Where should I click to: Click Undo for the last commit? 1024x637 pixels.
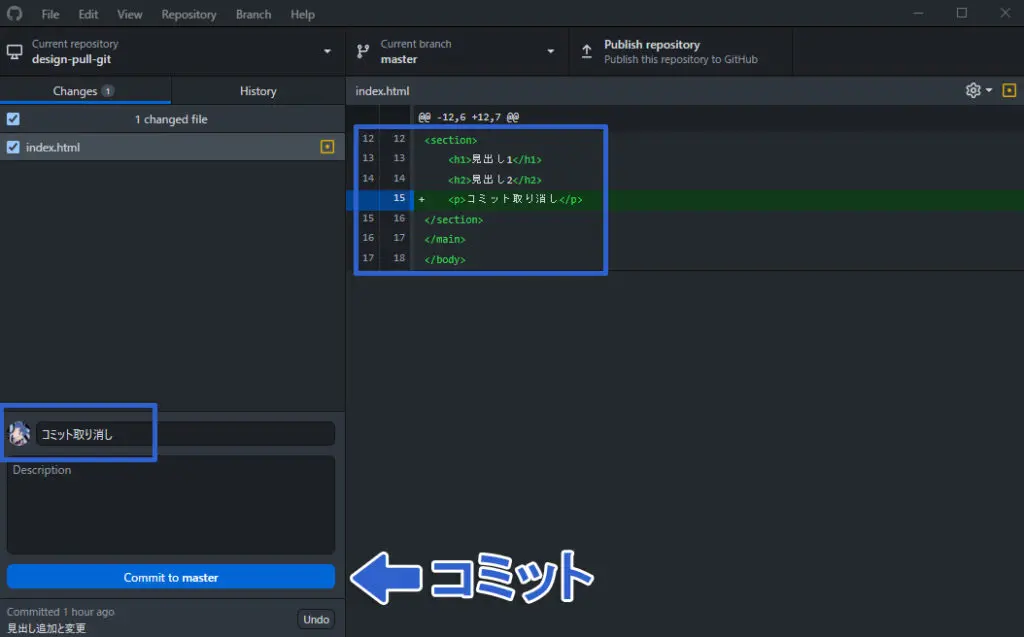click(316, 619)
